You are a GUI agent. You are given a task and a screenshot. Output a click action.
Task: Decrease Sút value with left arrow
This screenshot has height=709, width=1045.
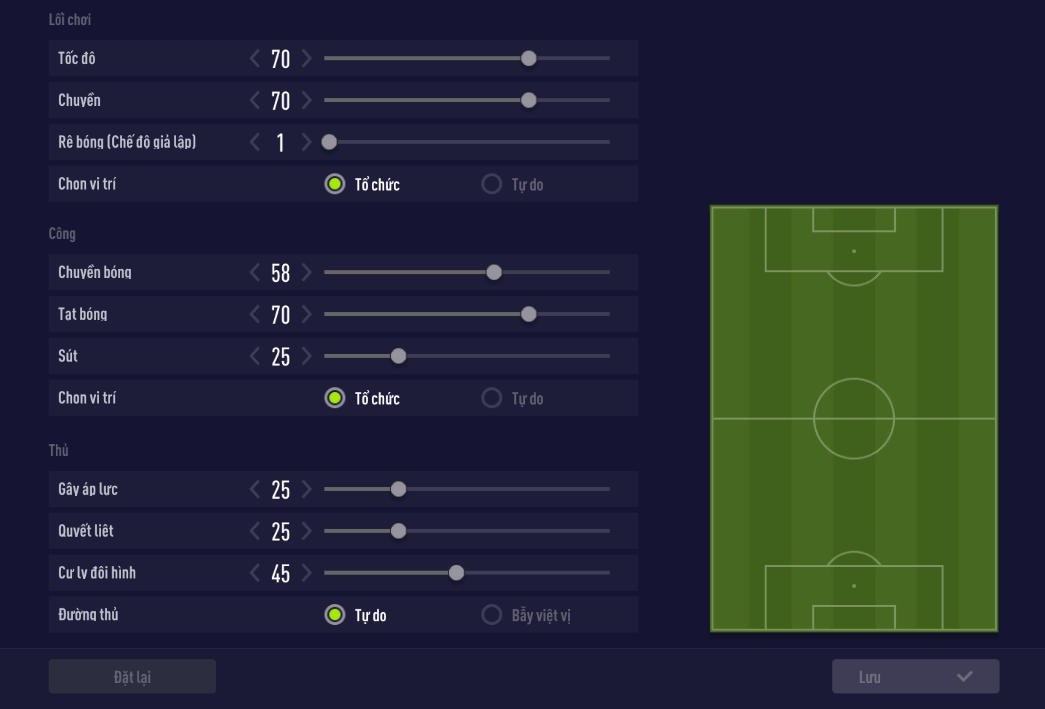(255, 357)
